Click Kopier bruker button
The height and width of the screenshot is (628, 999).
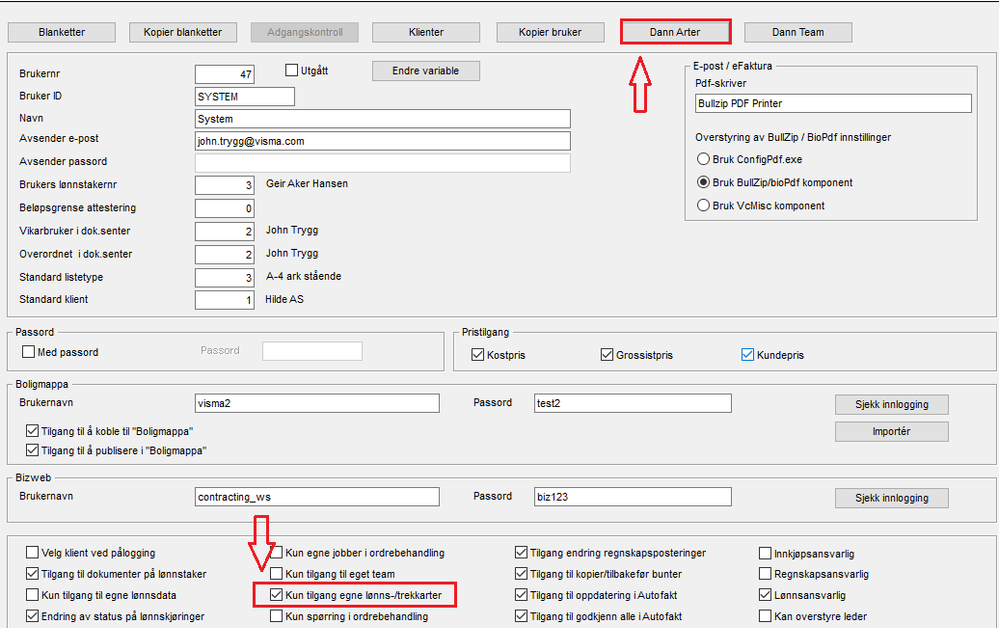point(550,32)
